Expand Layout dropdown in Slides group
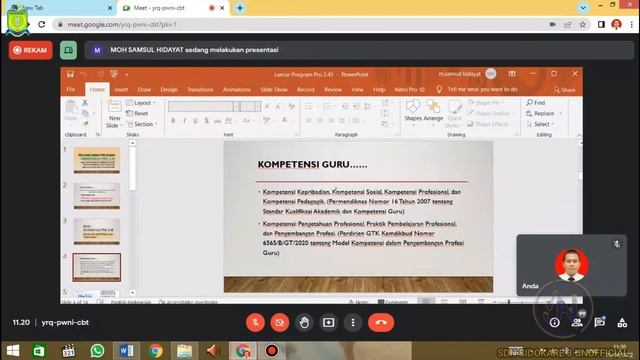Screen dimensions: 640x360 (x=141, y=103)
